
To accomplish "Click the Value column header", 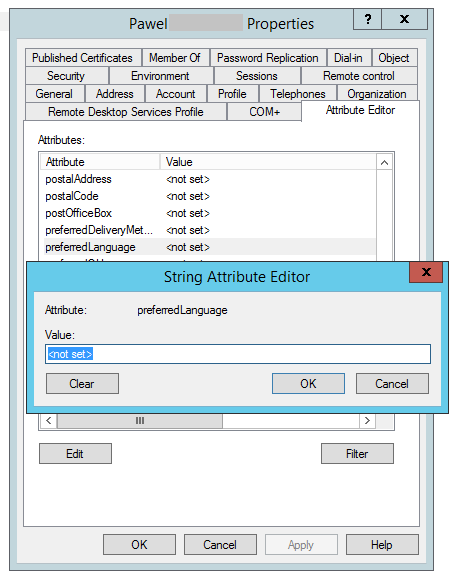I will pos(268,162).
